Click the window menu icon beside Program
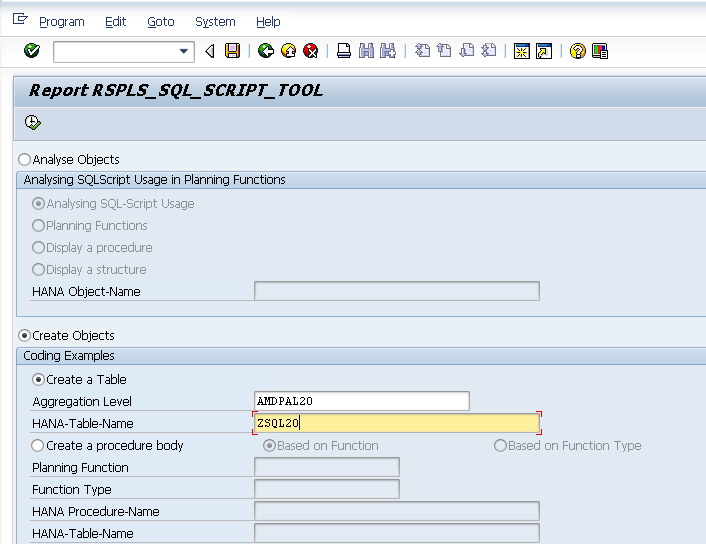This screenshot has width=706, height=545. point(20,19)
